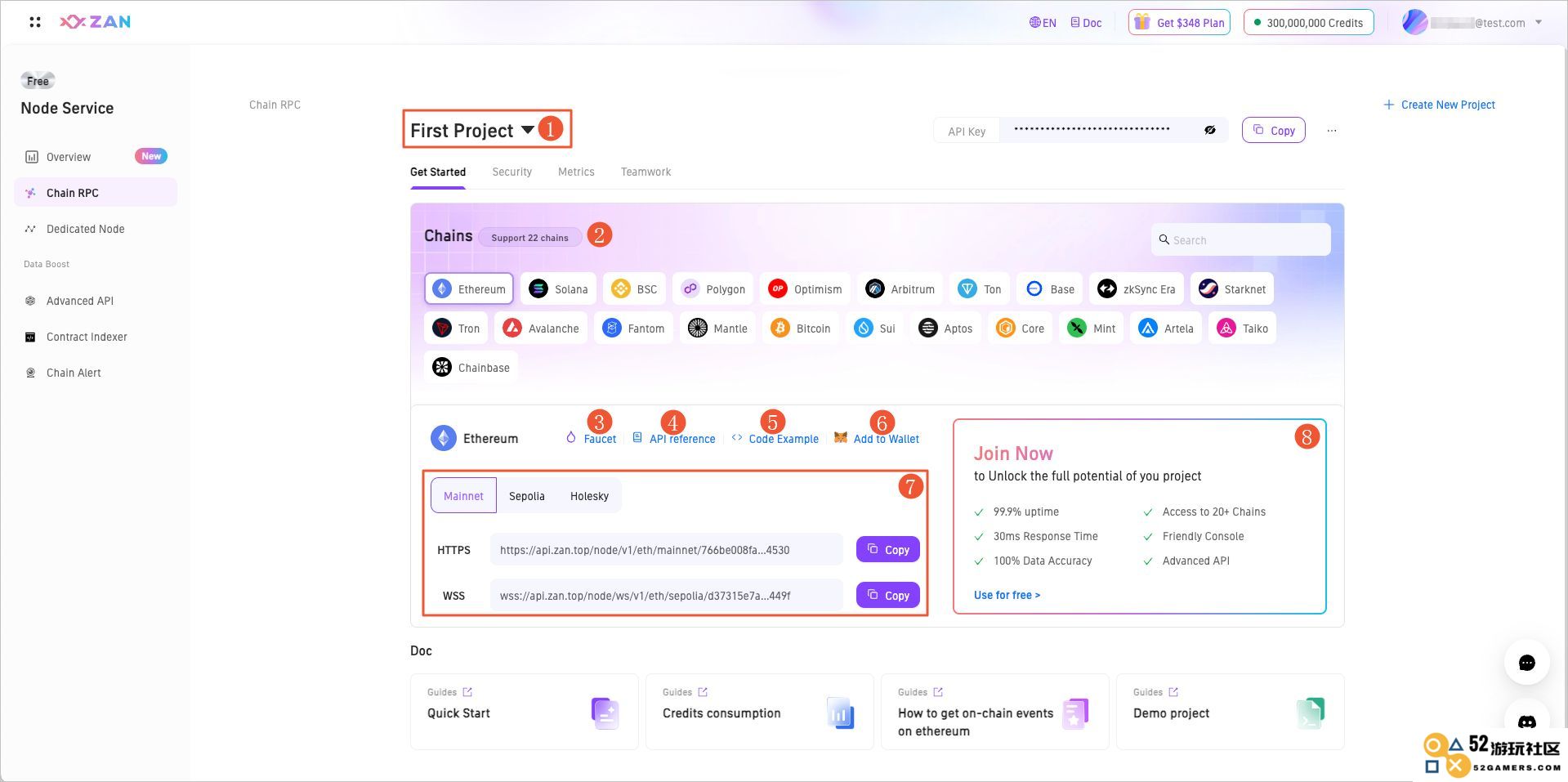Select the Mantle chain
Viewport: 1568px width, 782px height.
pos(718,328)
